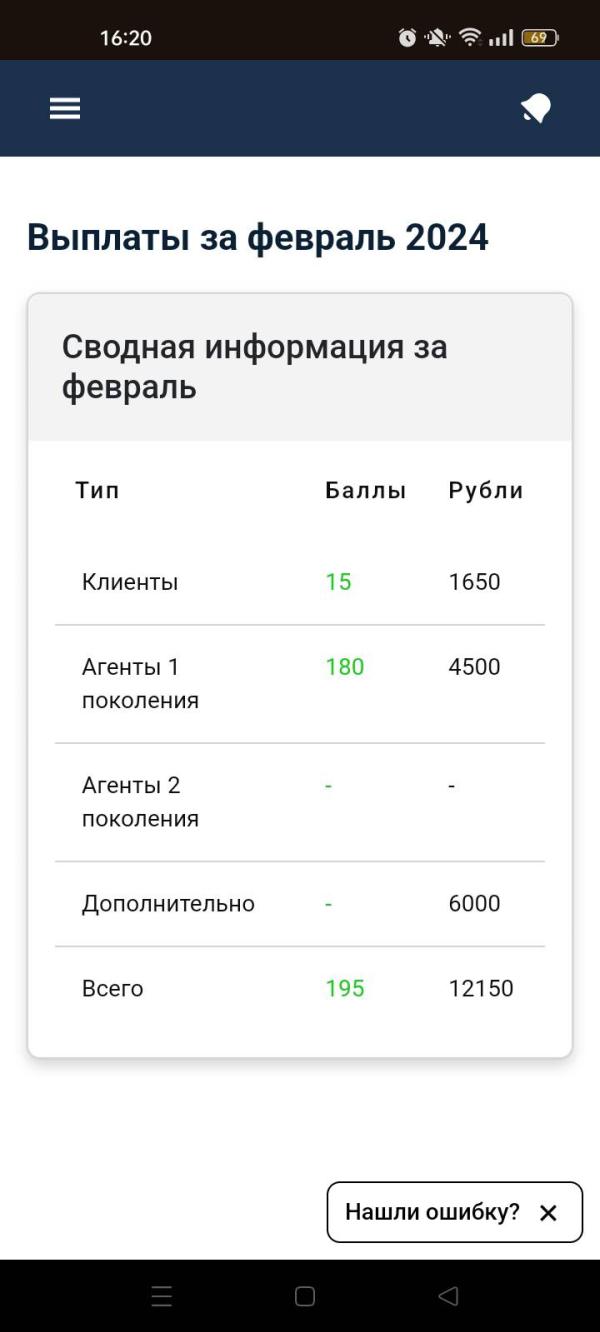Tap the muted notifications status icon

pos(437,38)
